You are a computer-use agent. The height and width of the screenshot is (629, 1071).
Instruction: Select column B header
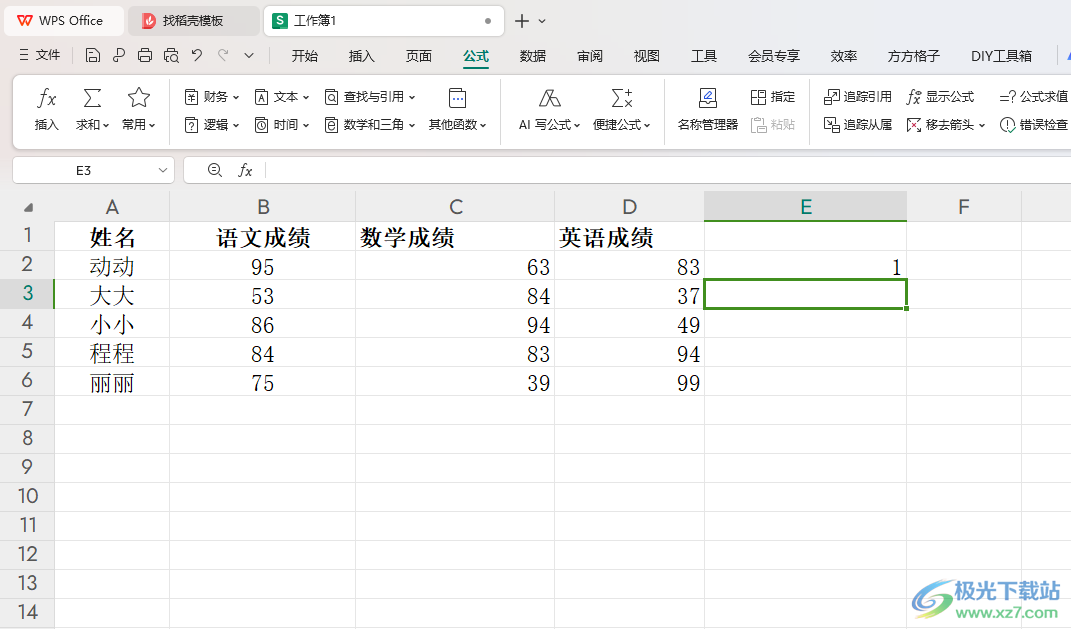coord(263,206)
